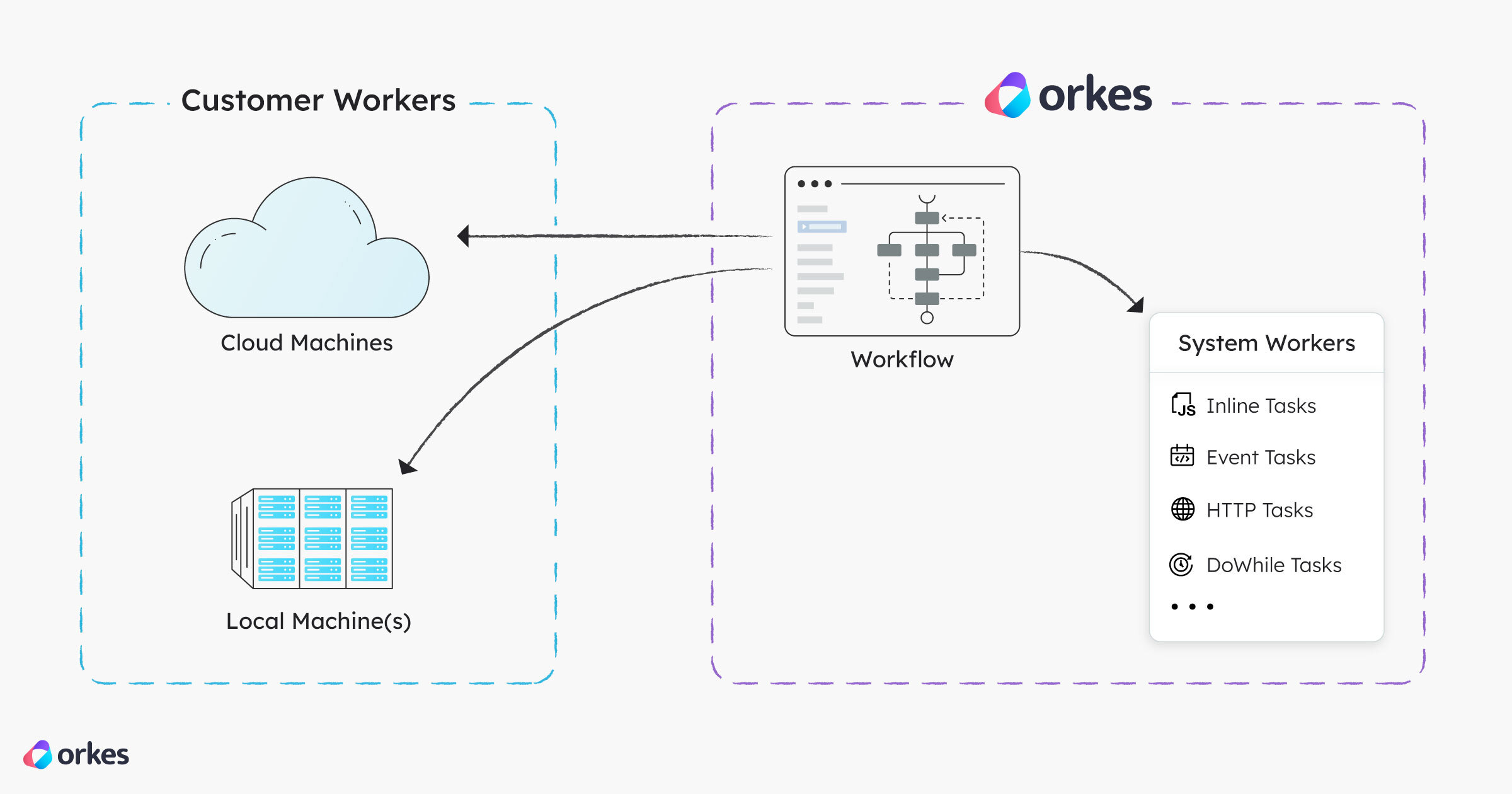Click the DoWhile Tasks text
The width and height of the screenshot is (1512, 794).
click(1274, 565)
